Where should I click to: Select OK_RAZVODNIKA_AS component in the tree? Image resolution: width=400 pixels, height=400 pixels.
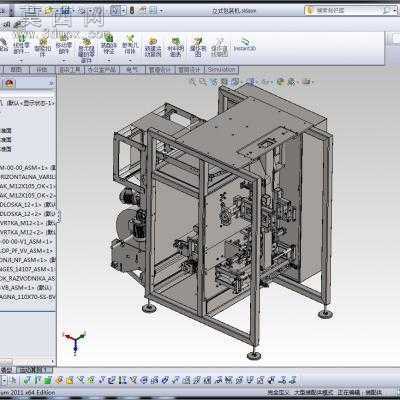[28, 278]
